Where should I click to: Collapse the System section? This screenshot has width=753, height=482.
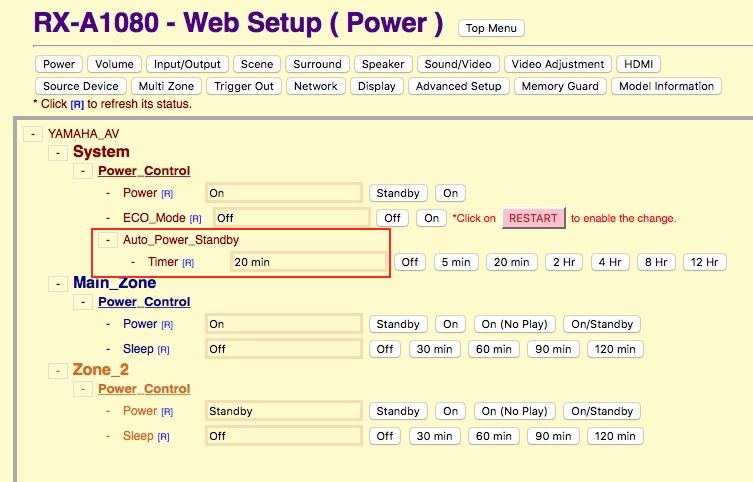point(58,153)
